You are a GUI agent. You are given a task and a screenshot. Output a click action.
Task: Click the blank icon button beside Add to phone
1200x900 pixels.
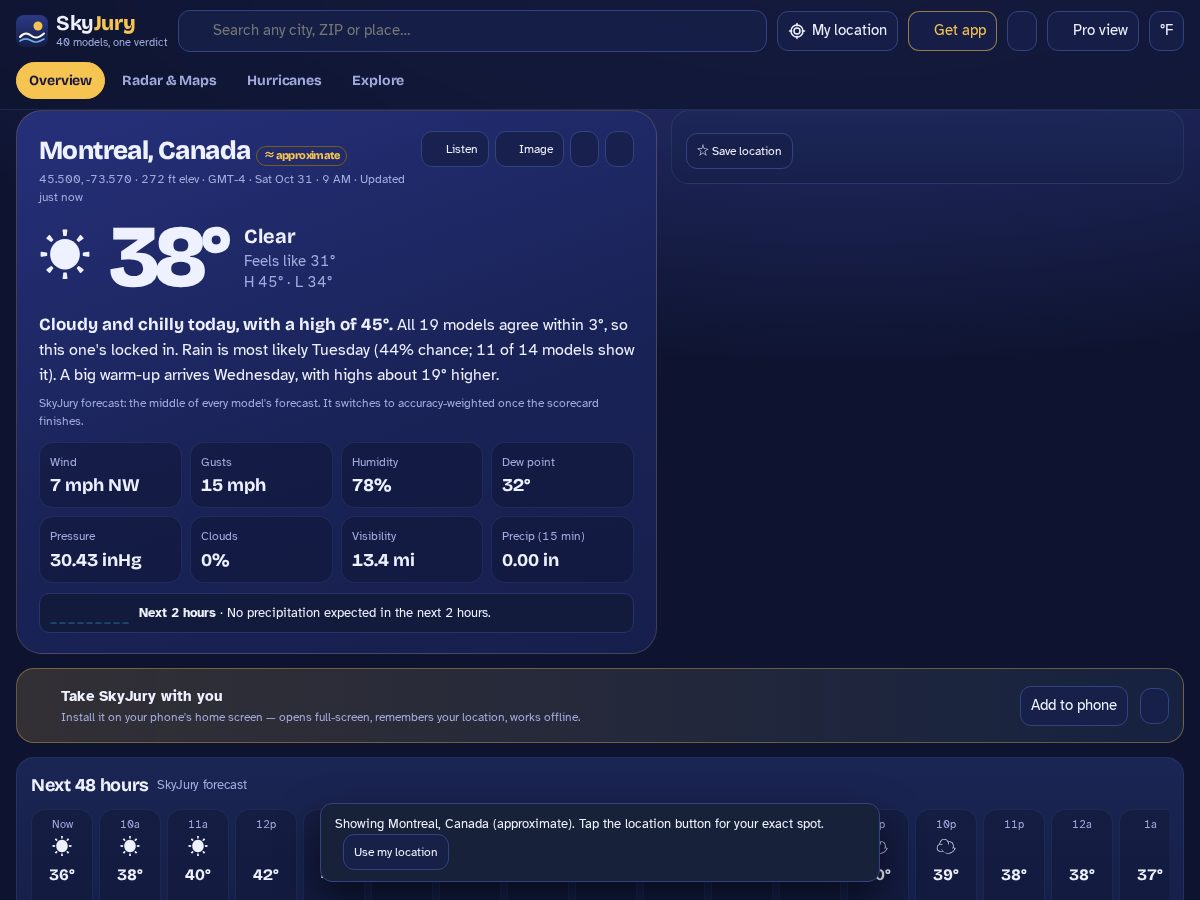1154,706
